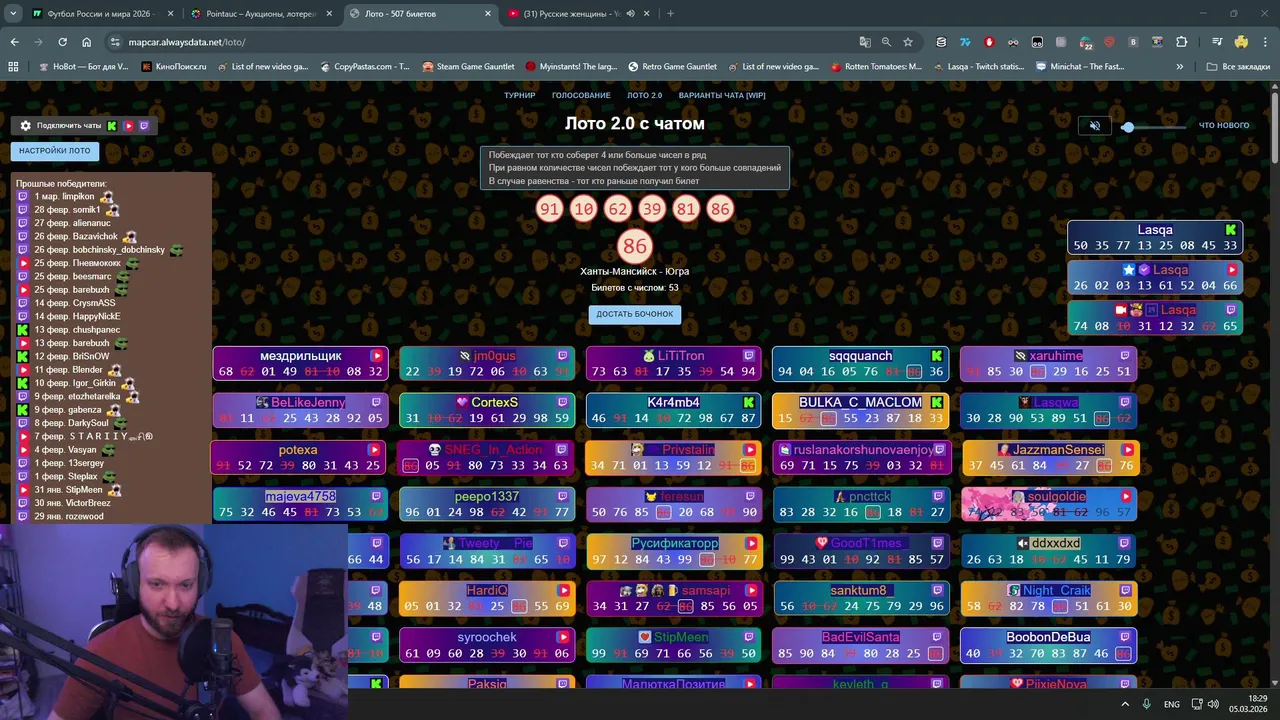The height and width of the screenshot is (720, 1280).
Task: Open the media control playlist icon
Action: click(x=1217, y=42)
